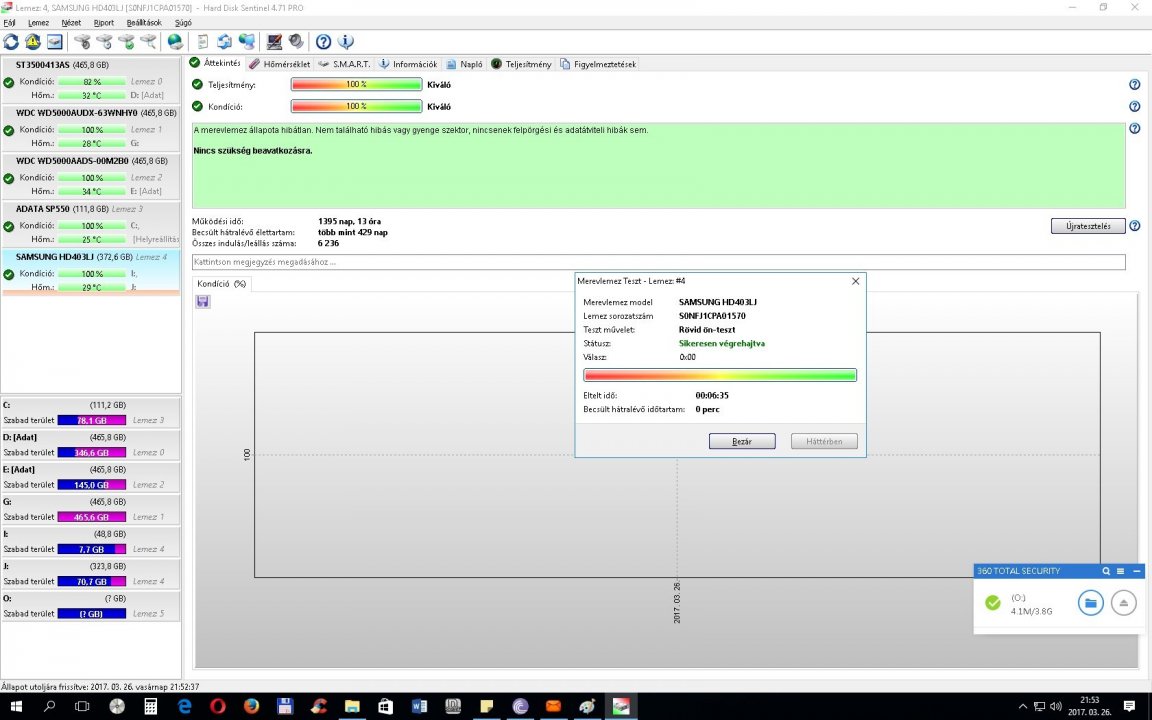
Task: Click the disk test progress bar
Action: click(720, 375)
